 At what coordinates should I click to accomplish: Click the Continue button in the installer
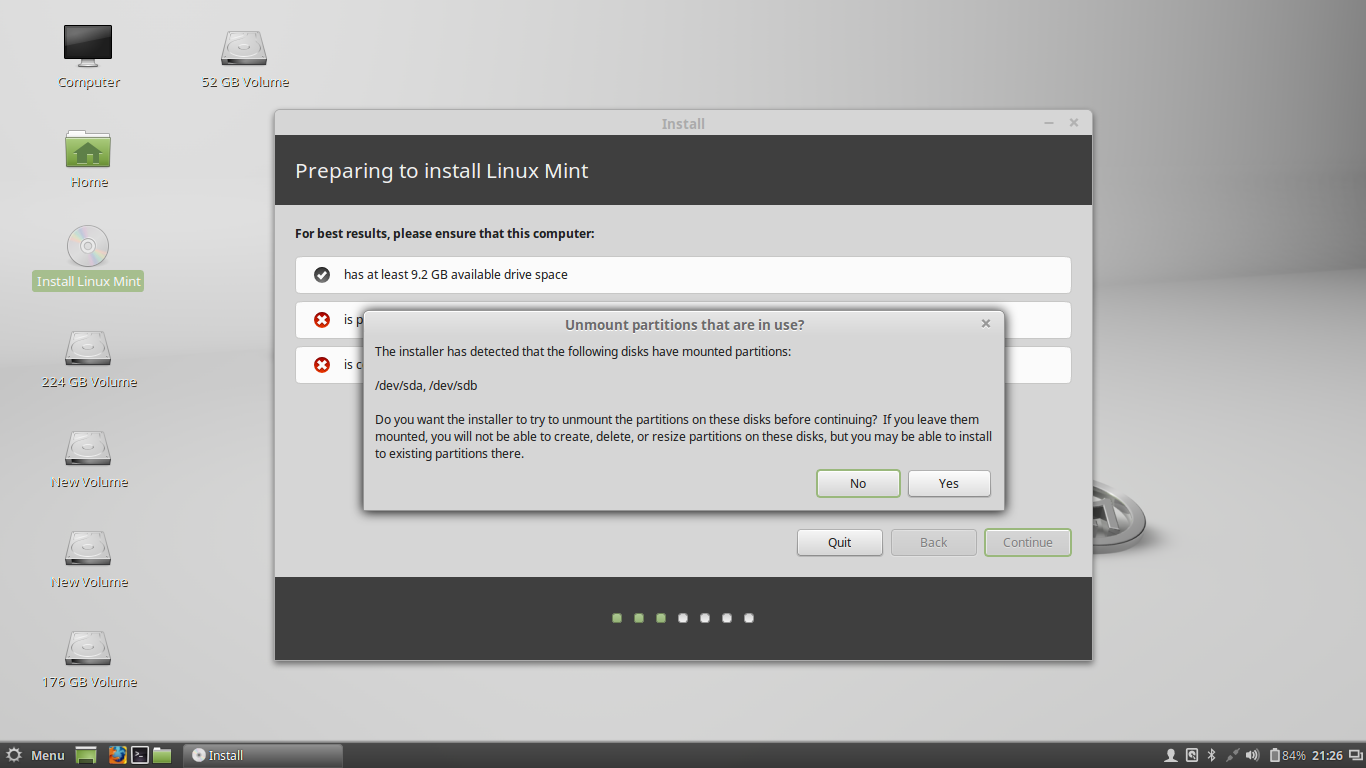click(1028, 542)
